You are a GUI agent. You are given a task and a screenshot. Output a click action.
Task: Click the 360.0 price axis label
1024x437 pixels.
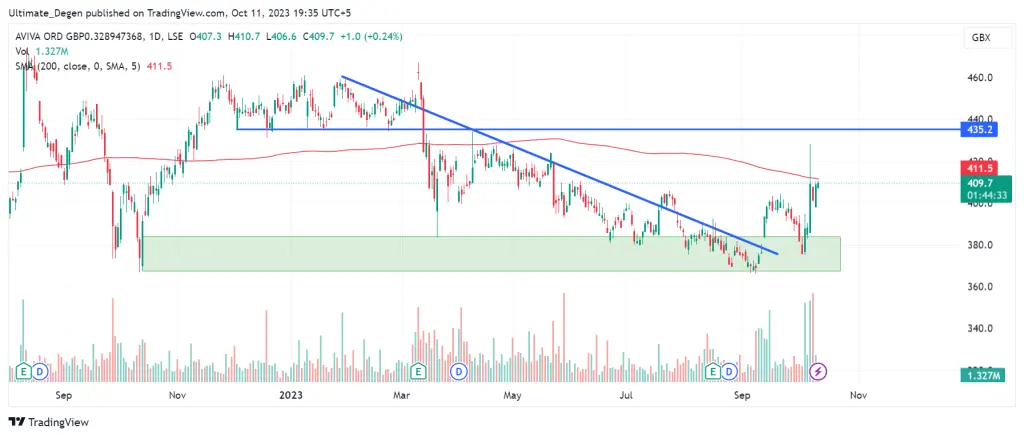pos(980,287)
